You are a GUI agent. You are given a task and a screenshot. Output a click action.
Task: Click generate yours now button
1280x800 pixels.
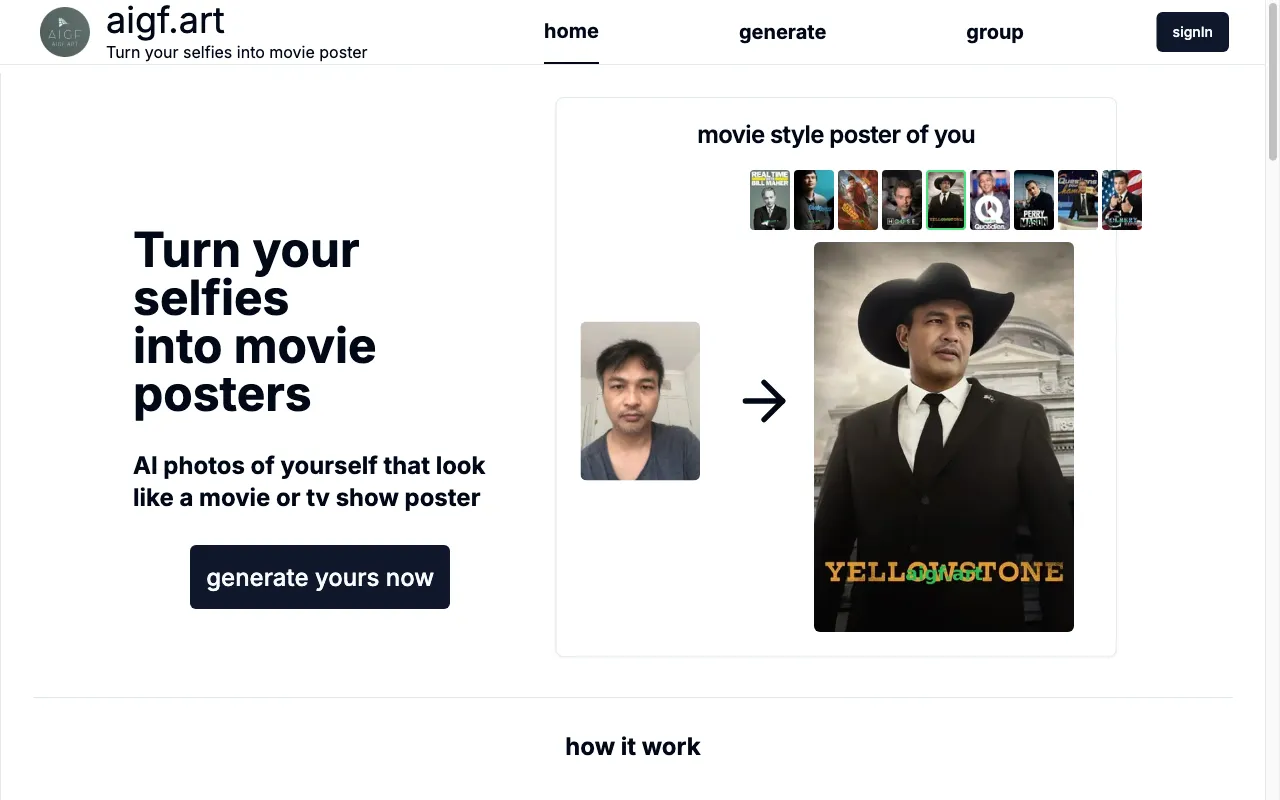[x=320, y=577]
